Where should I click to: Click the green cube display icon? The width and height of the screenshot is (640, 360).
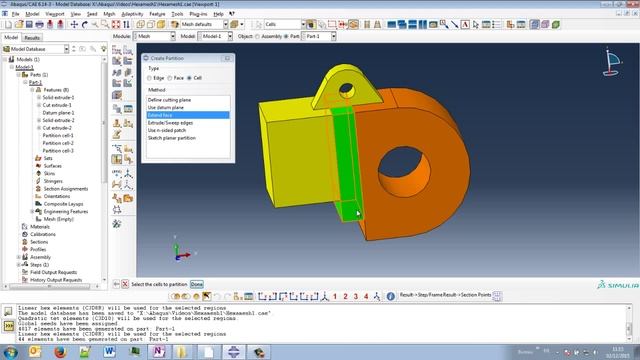click(x=556, y=24)
